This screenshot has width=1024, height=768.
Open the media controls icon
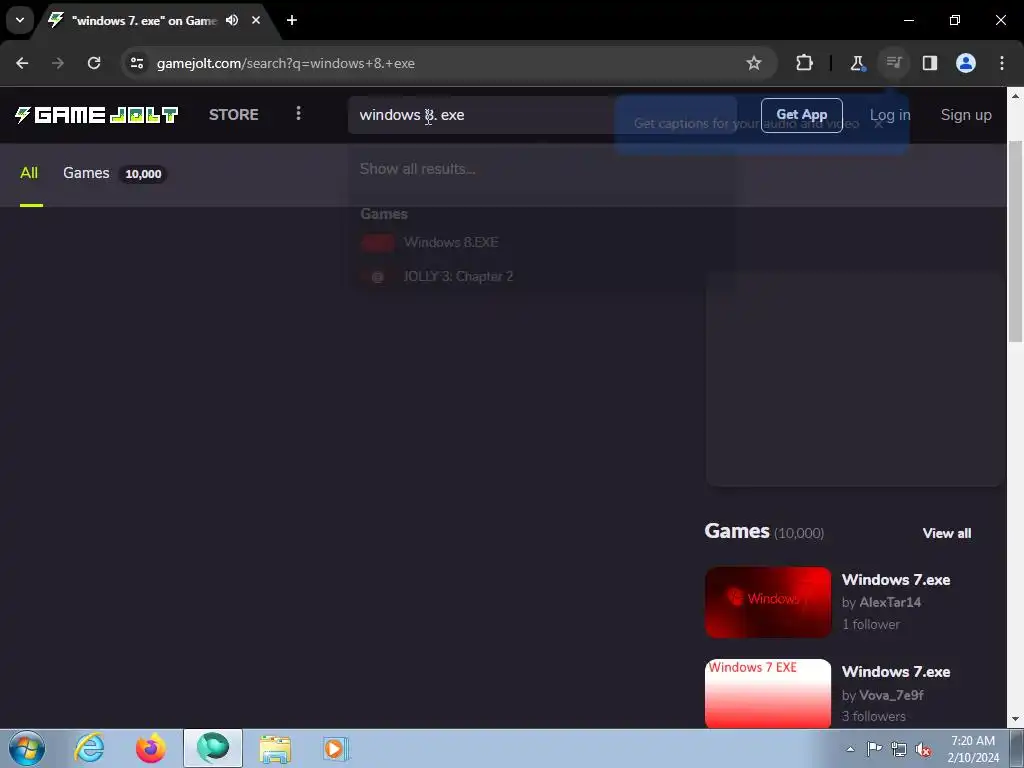(893, 63)
